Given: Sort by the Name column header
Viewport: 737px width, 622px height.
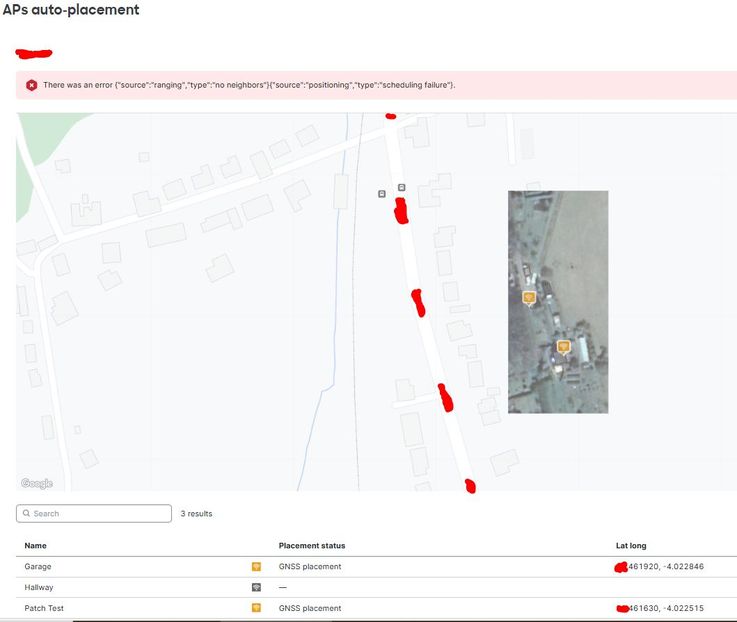Looking at the screenshot, I should click(36, 546).
